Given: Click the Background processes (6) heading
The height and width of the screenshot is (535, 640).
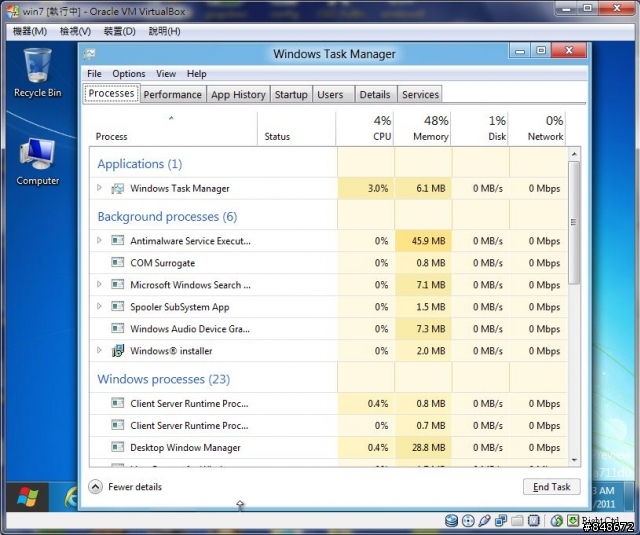Looking at the screenshot, I should [167, 217].
